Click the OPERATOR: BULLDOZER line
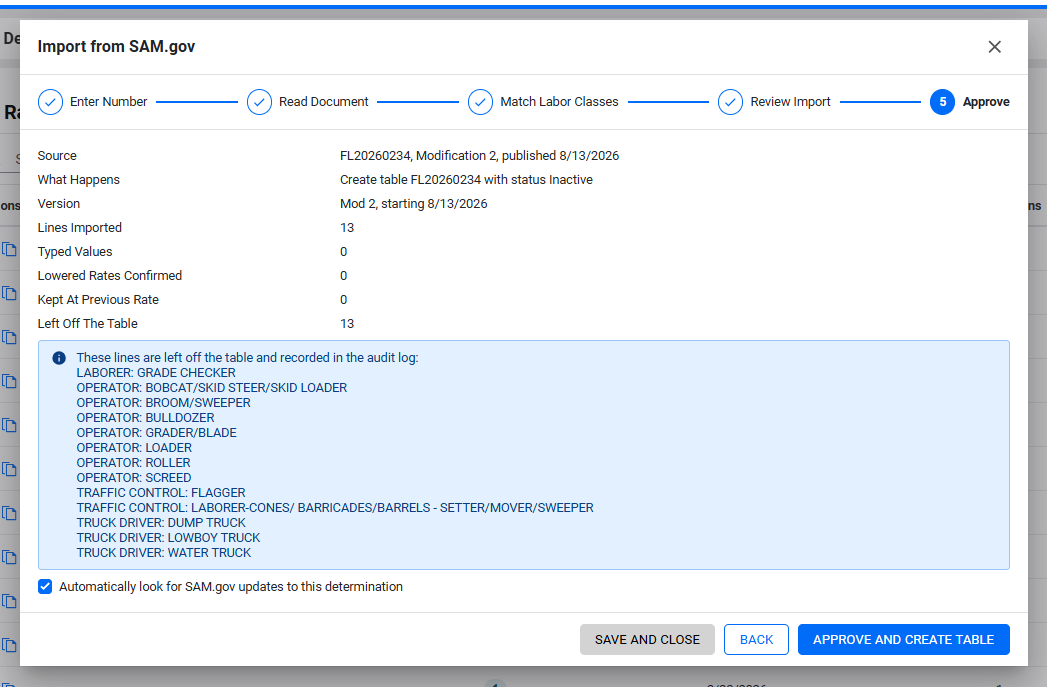1047x687 pixels. pos(146,418)
